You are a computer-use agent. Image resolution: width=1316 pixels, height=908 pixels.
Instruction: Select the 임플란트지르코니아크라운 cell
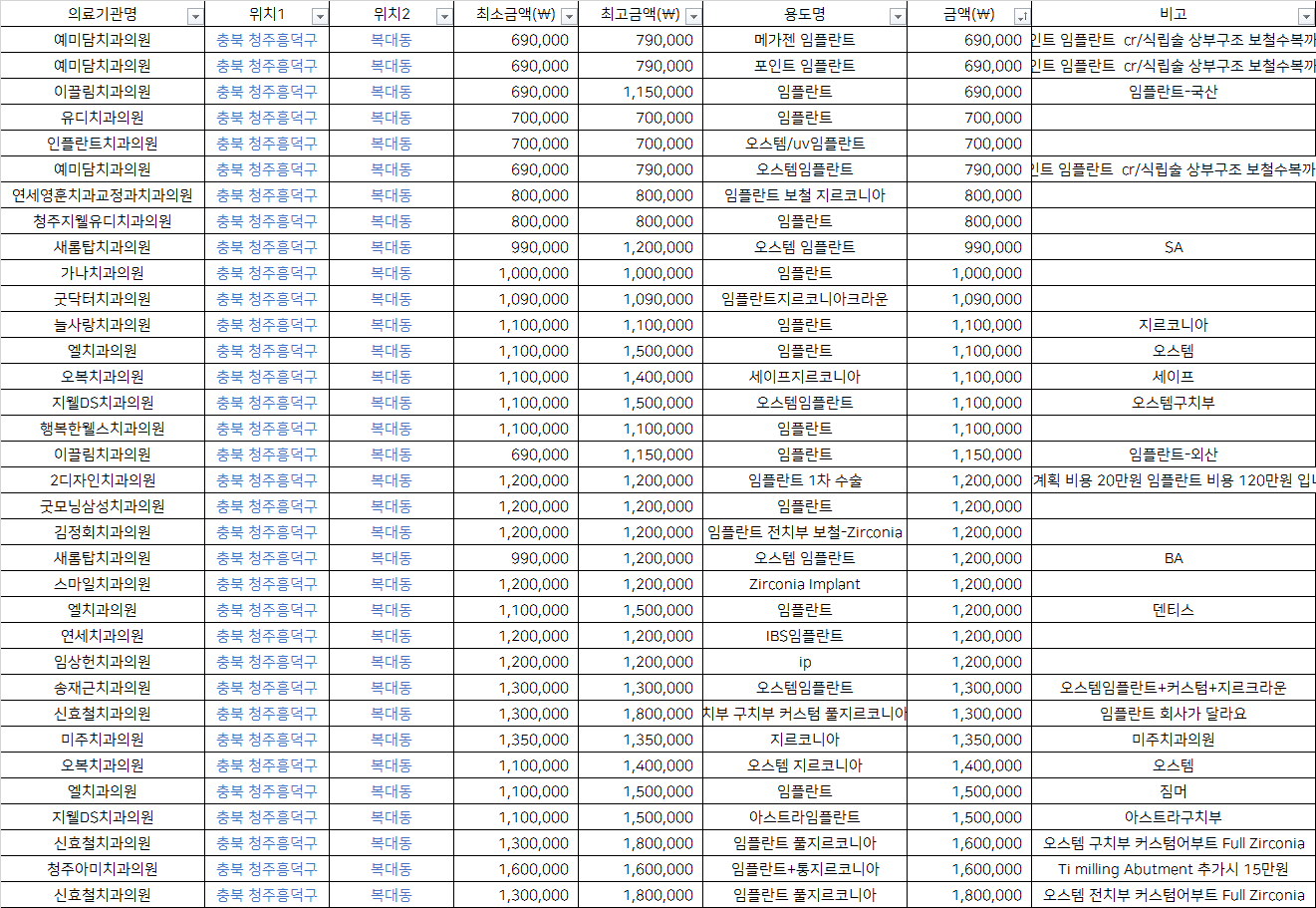(x=805, y=299)
